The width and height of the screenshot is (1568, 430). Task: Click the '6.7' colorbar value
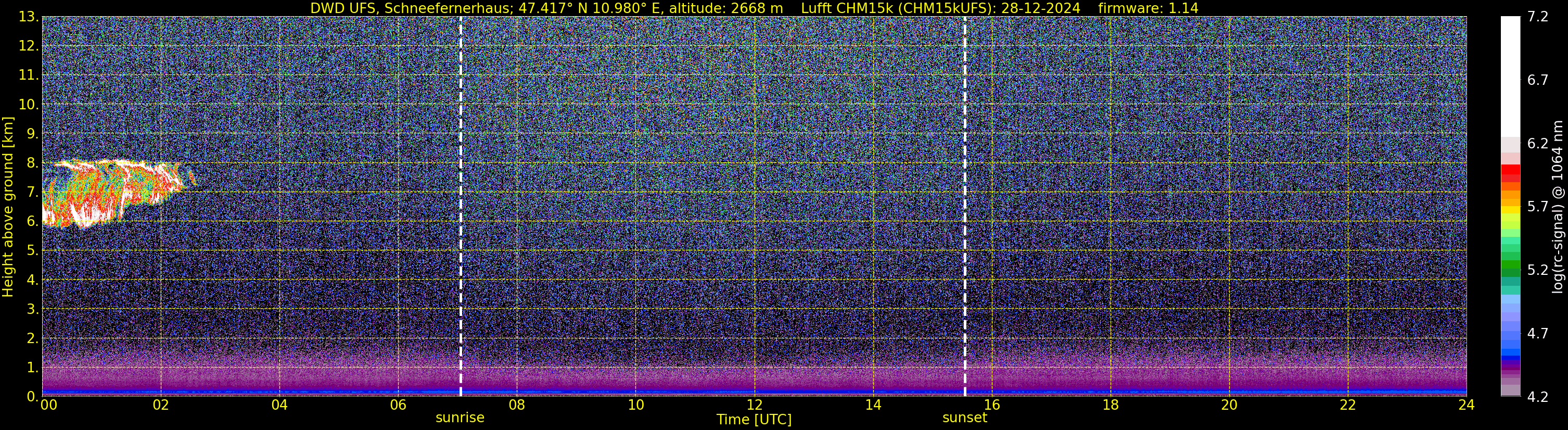pyautogui.click(x=1538, y=80)
